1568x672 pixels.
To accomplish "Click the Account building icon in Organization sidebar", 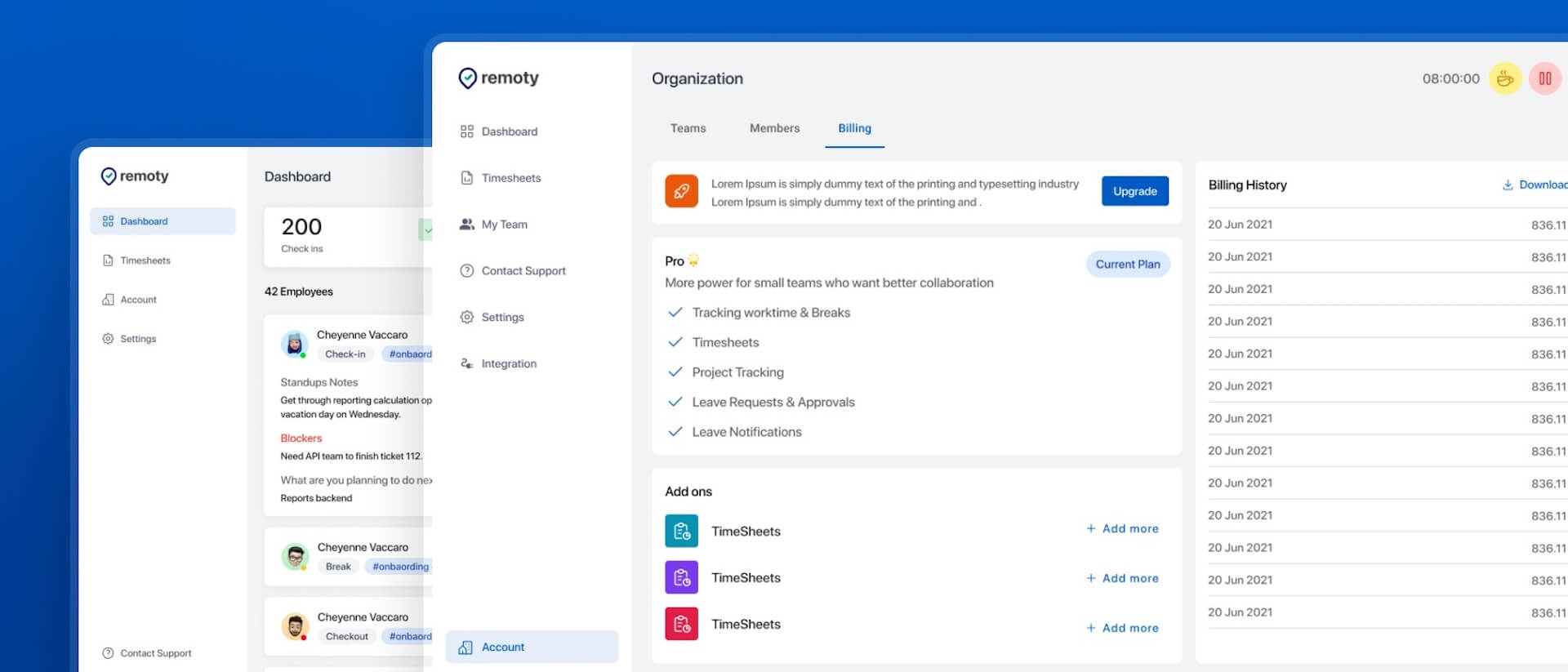I will (465, 647).
